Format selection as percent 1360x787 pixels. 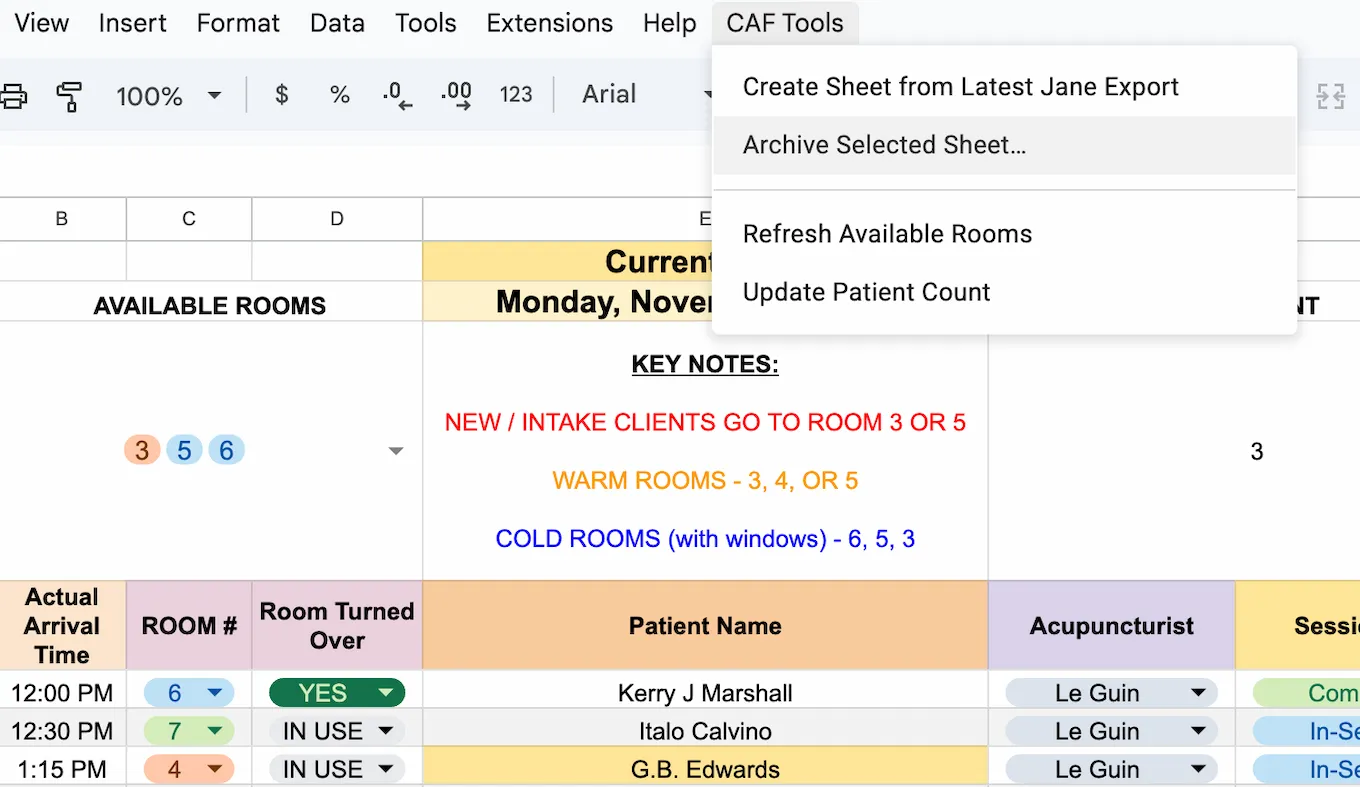(340, 96)
